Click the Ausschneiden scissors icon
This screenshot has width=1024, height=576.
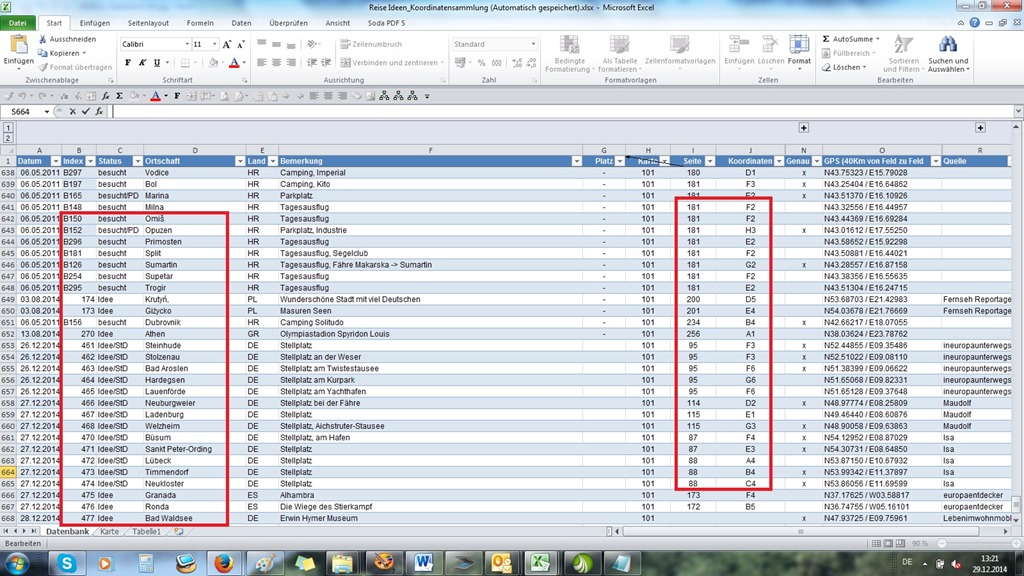tap(42, 39)
